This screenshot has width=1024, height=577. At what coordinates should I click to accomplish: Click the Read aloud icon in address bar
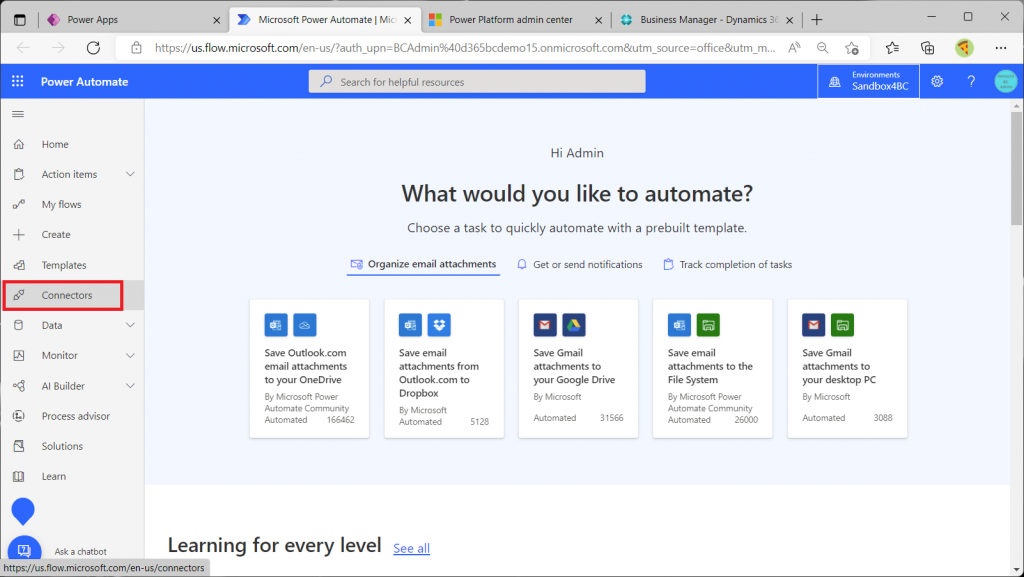coord(794,48)
